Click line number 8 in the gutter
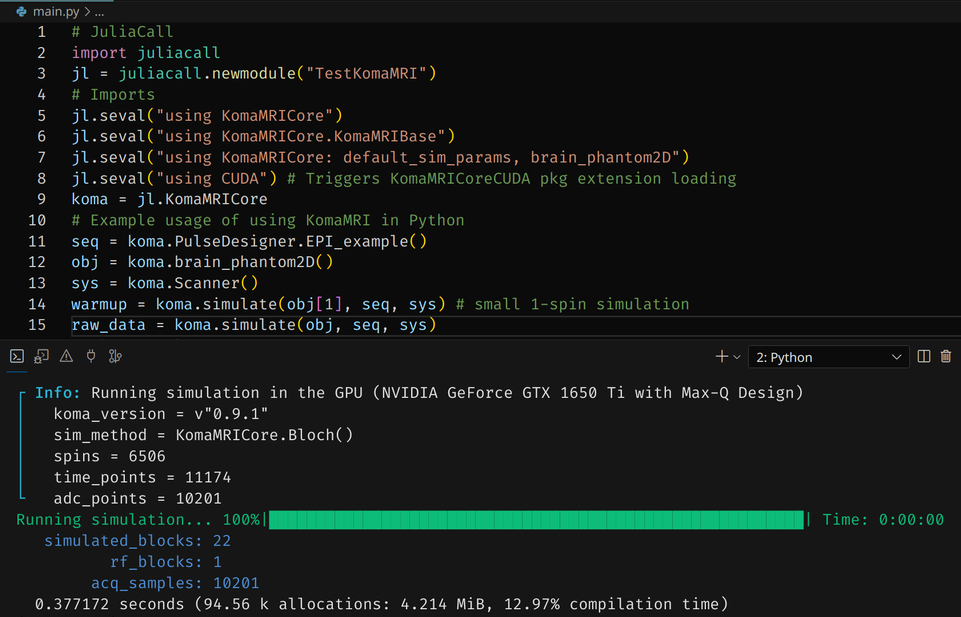Viewport: 961px width, 617px height. (41, 178)
